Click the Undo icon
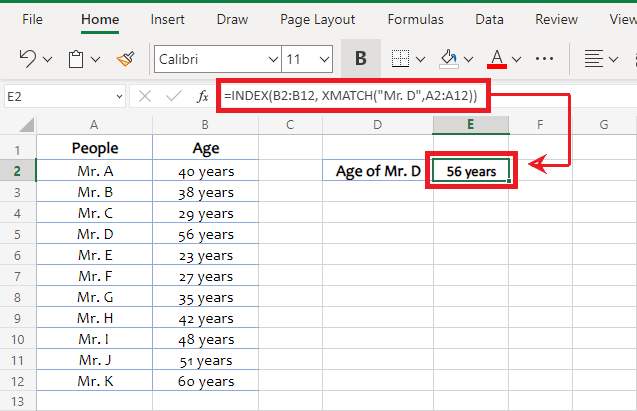The image size is (637, 411). click(29, 59)
